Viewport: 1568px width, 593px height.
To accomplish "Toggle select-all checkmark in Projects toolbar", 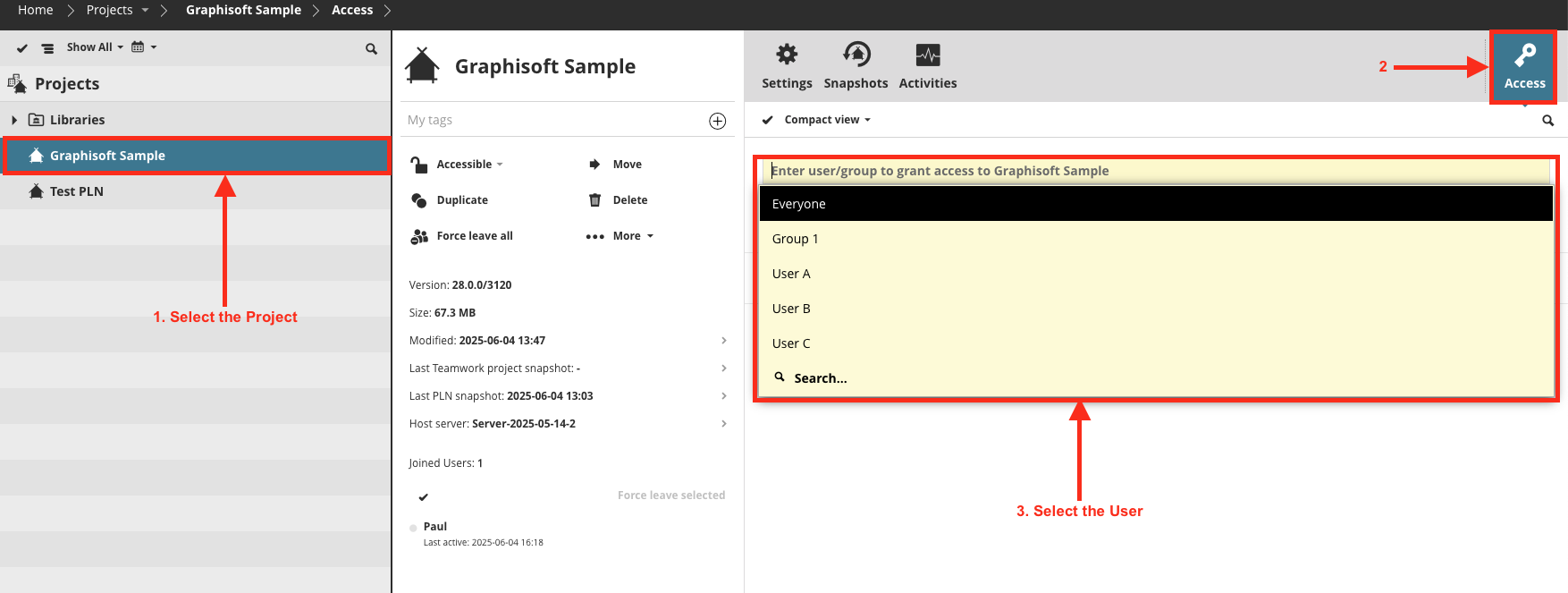I will (22, 48).
